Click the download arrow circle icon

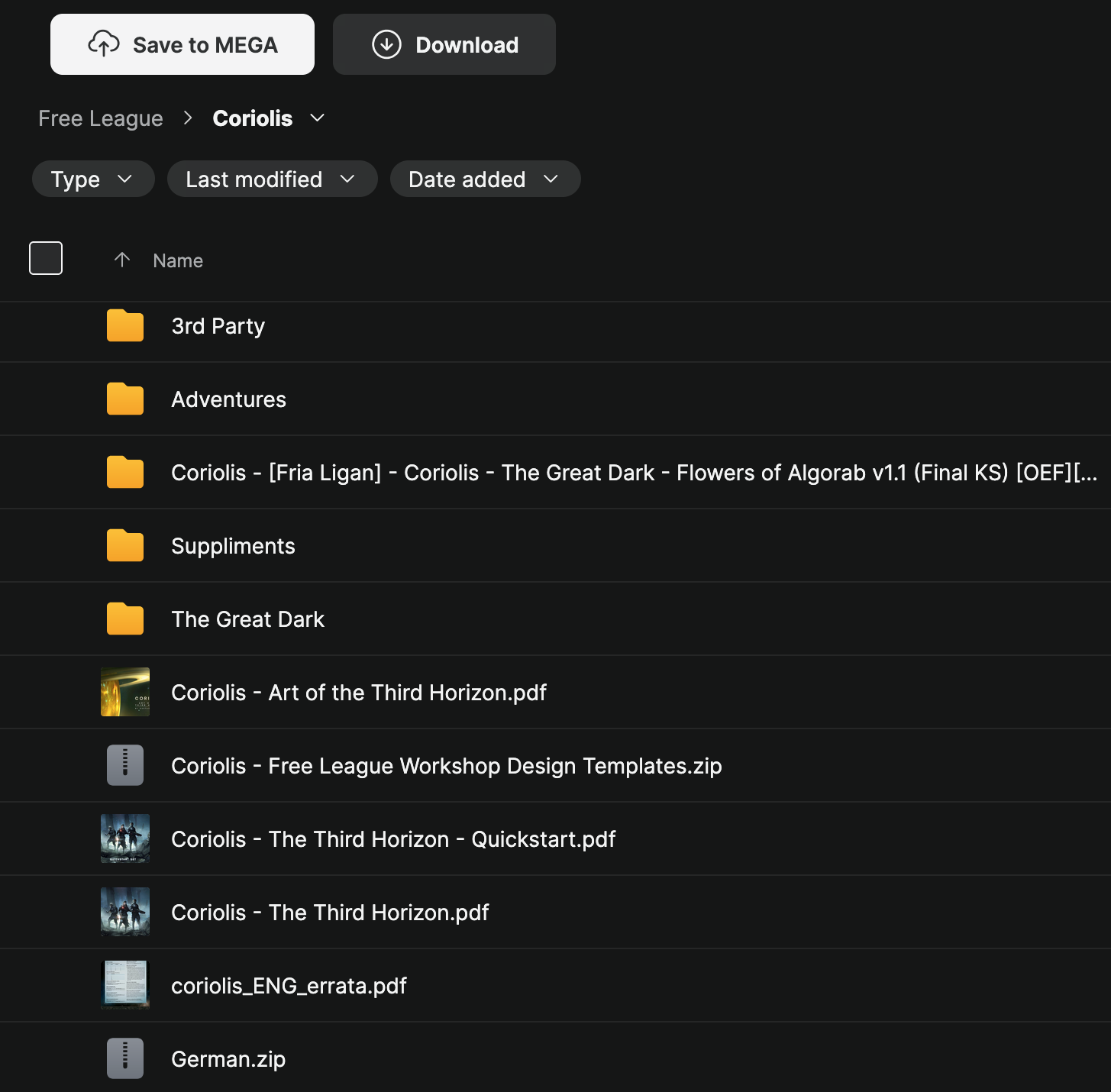click(x=386, y=44)
